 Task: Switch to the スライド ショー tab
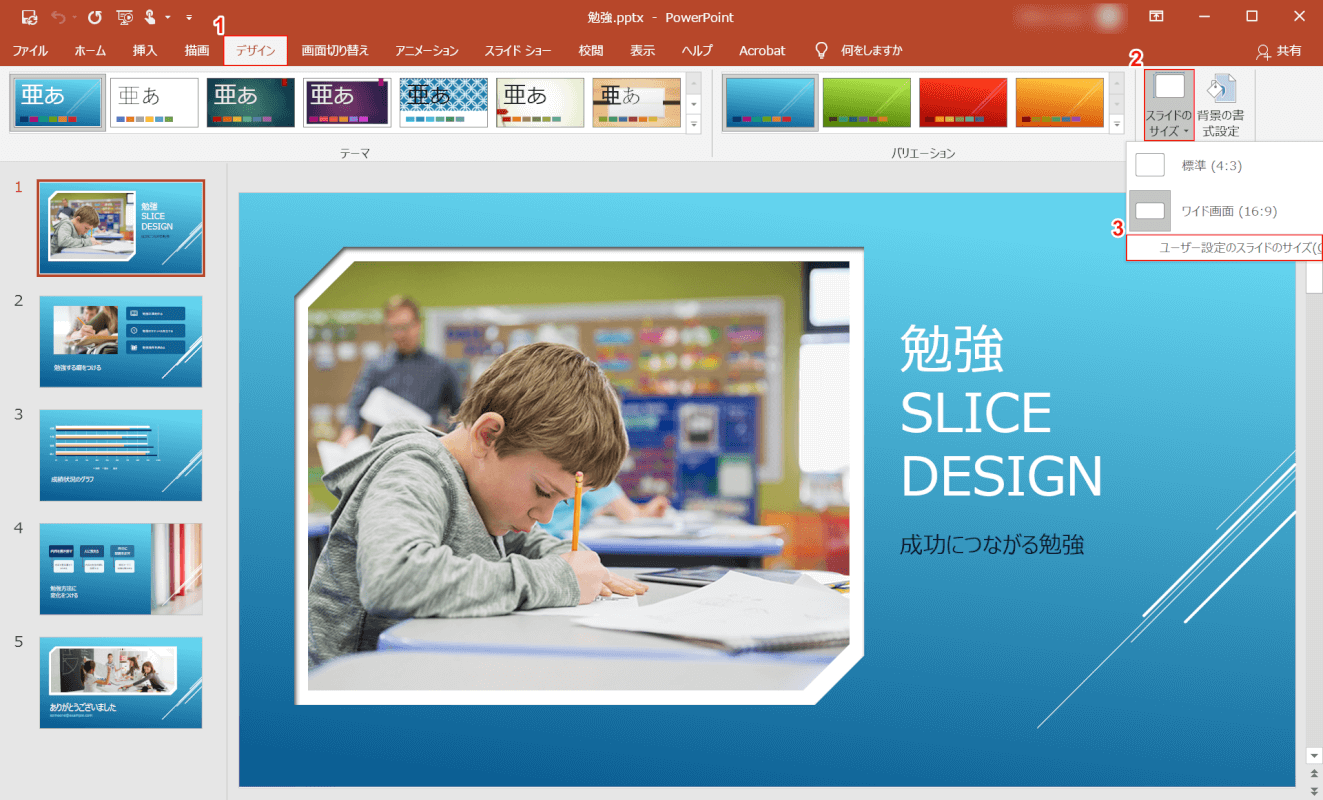point(518,50)
